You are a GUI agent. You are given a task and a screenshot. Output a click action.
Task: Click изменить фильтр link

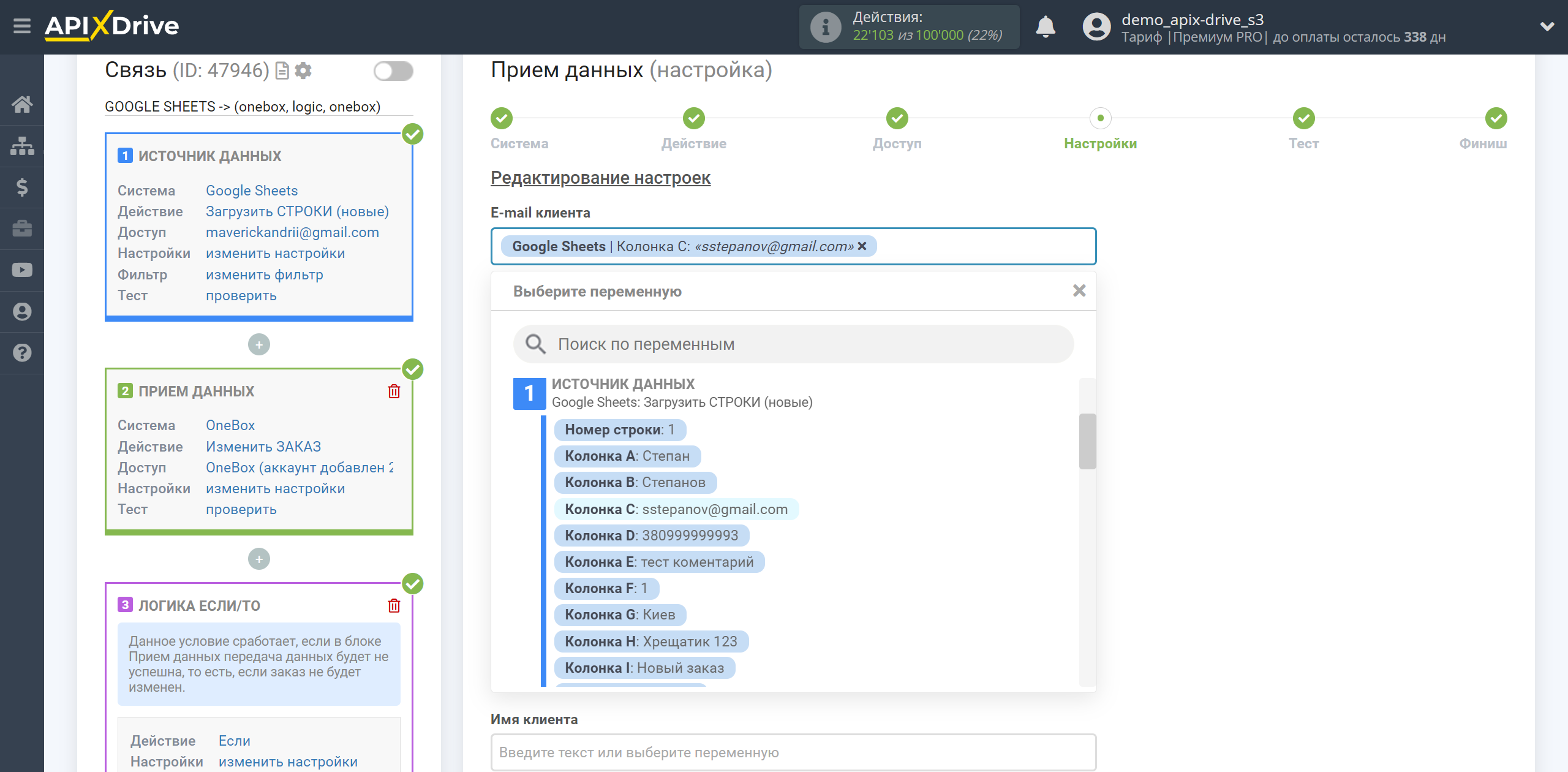tap(264, 274)
